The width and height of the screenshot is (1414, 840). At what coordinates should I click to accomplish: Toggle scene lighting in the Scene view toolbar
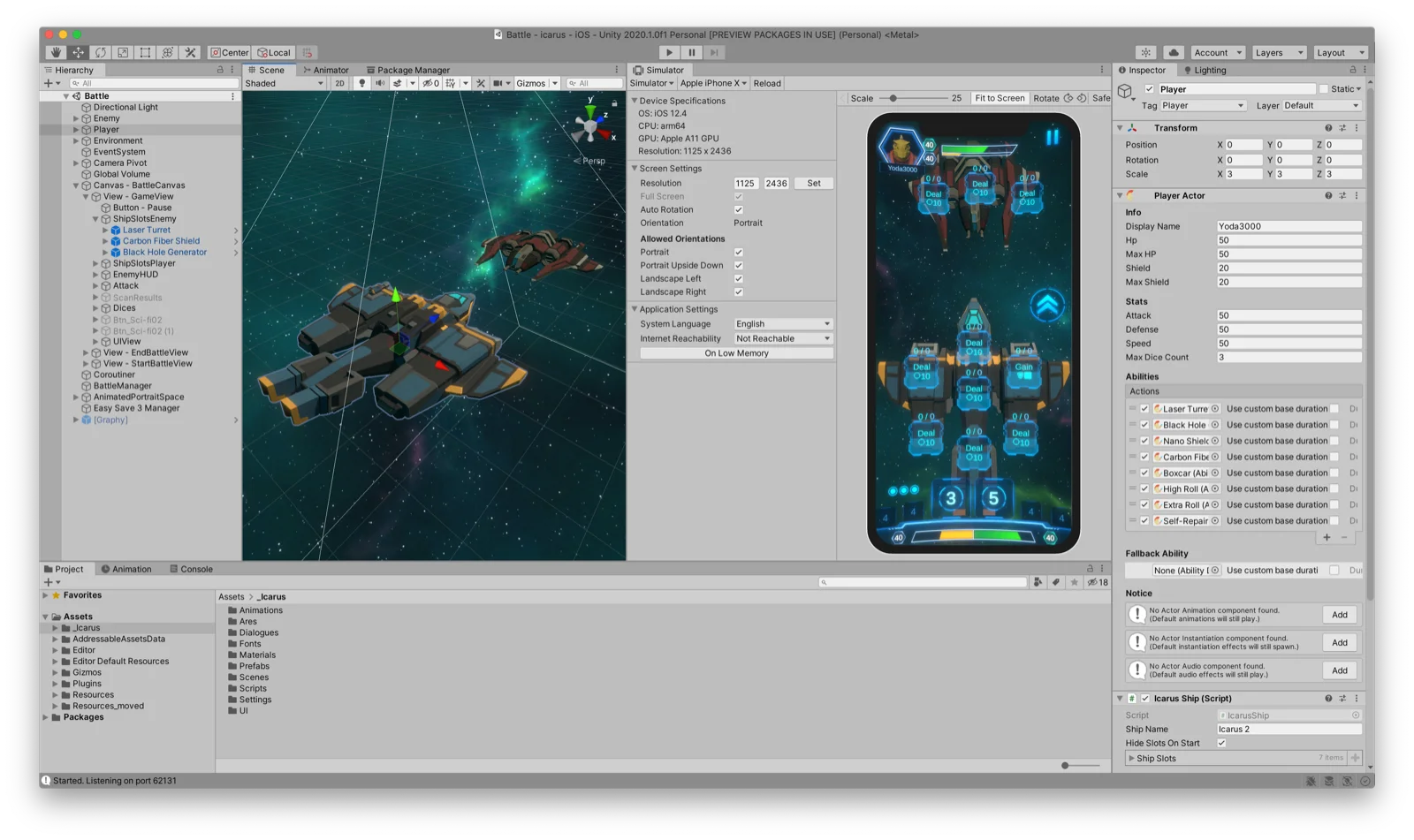pyautogui.click(x=361, y=82)
